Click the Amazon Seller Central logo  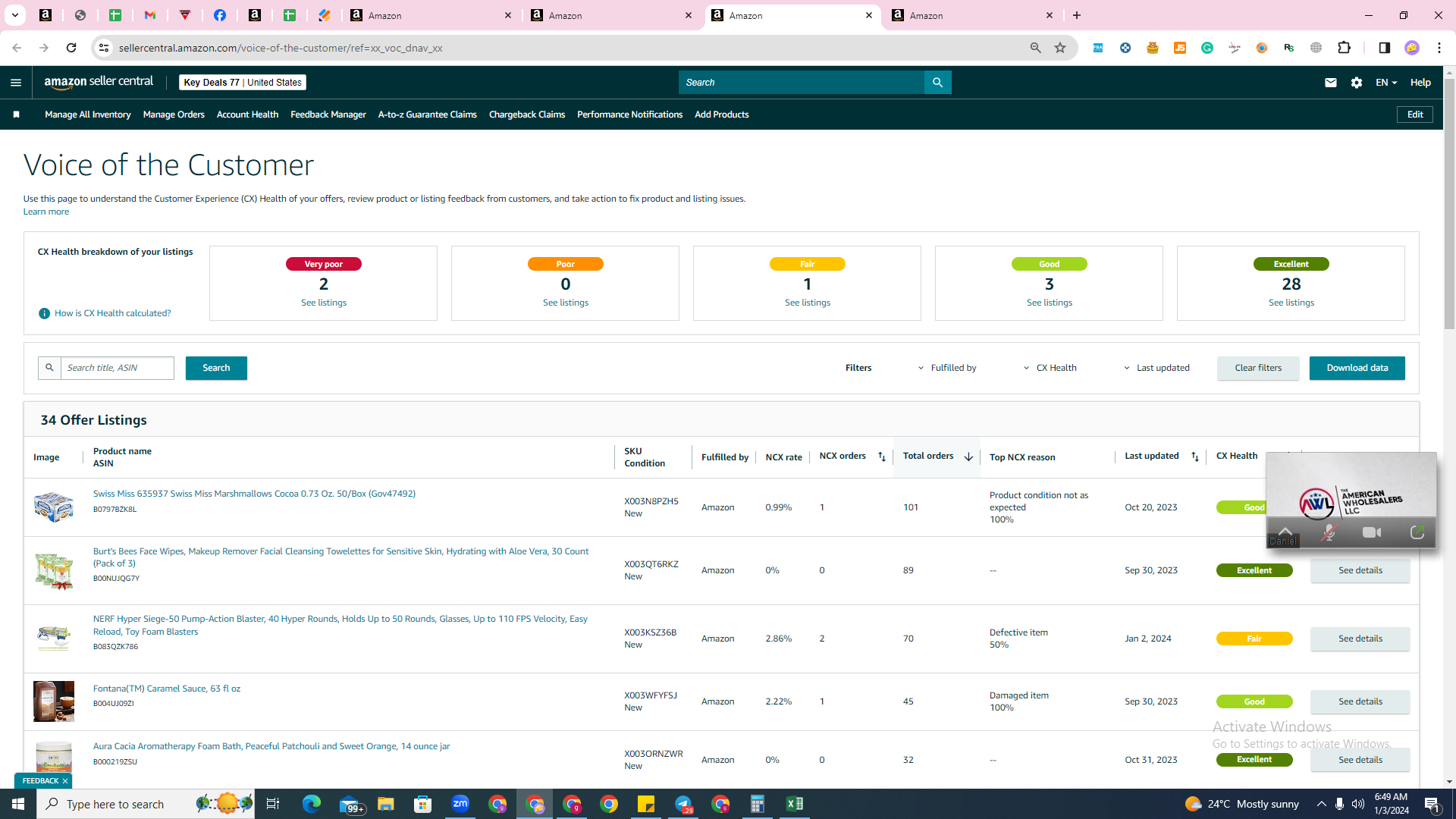click(99, 82)
